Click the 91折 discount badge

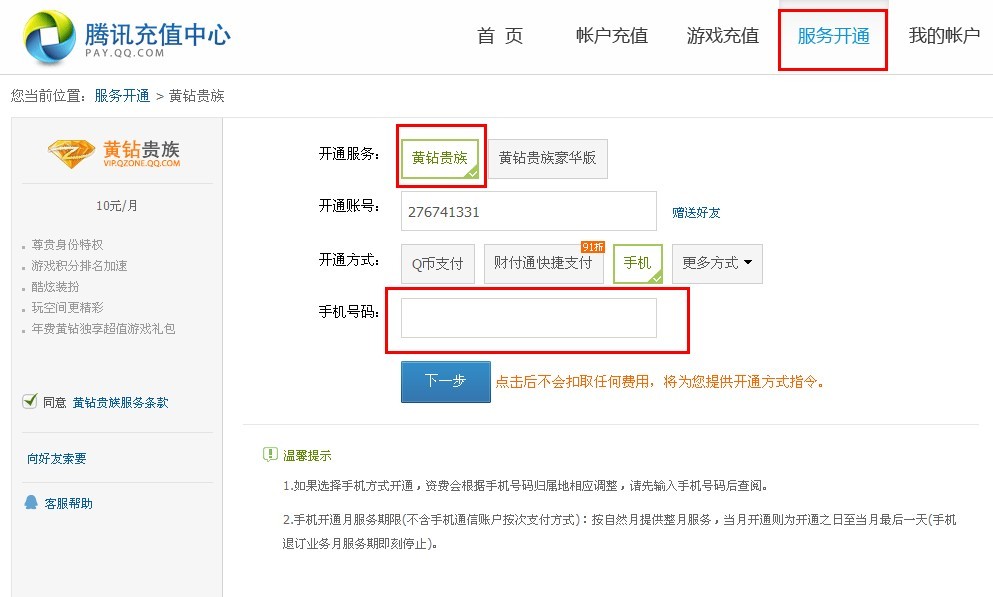[x=593, y=247]
